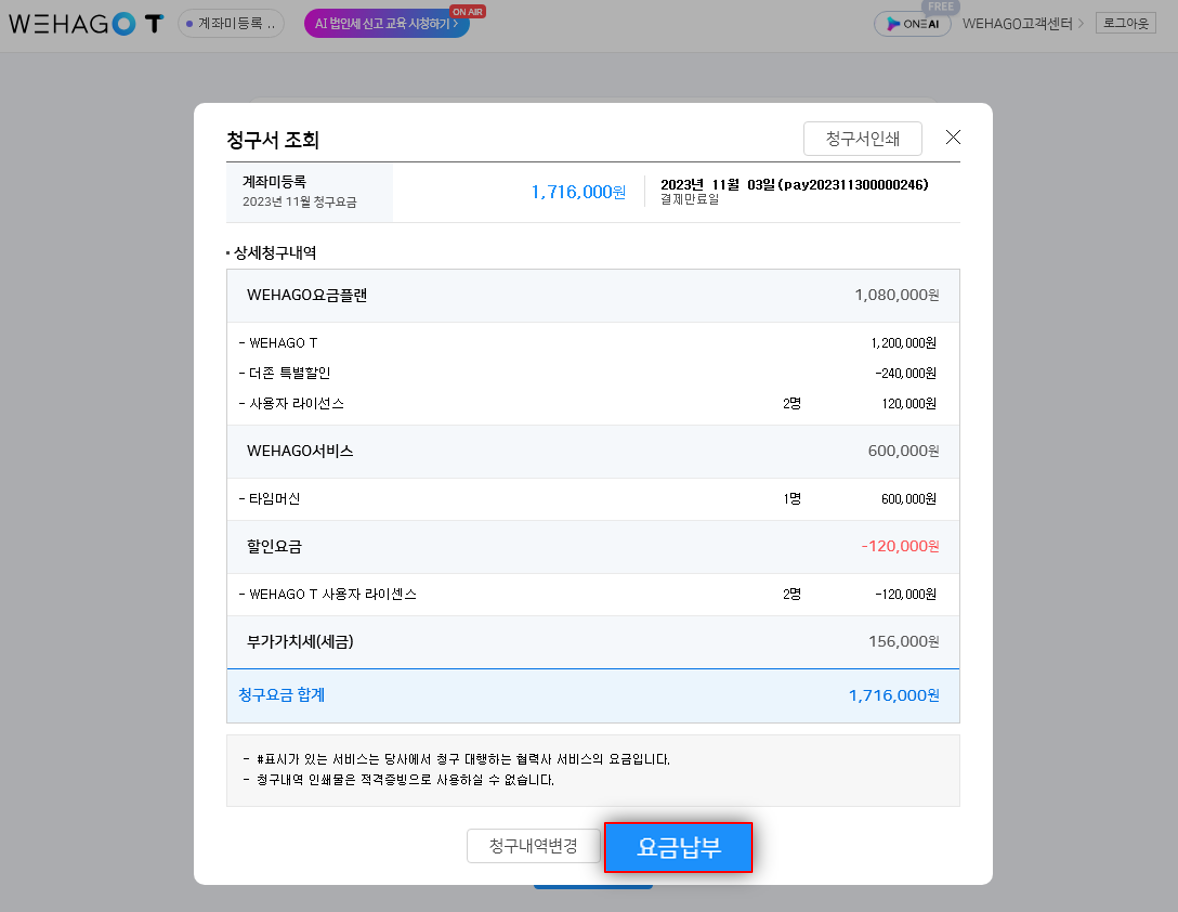Image resolution: width=1178 pixels, height=912 pixels.
Task: Close the 청구서 조회 dialog
Action: (x=953, y=137)
